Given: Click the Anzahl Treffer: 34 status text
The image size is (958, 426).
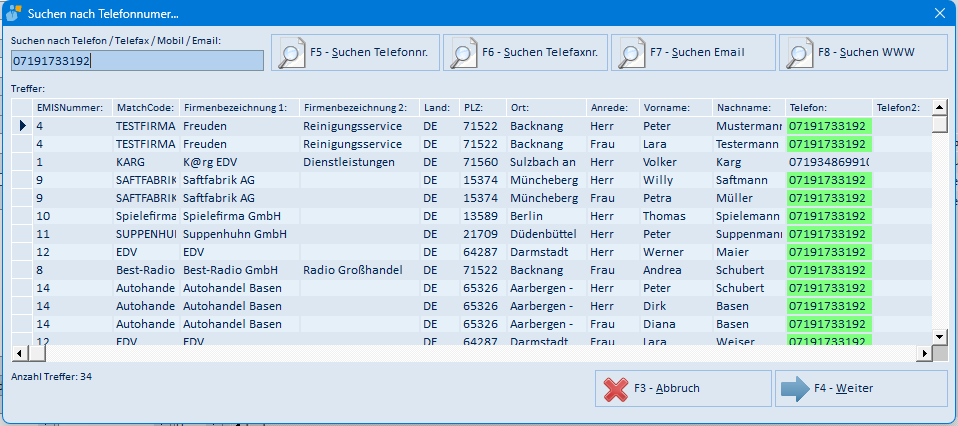Looking at the screenshot, I should pos(51,376).
